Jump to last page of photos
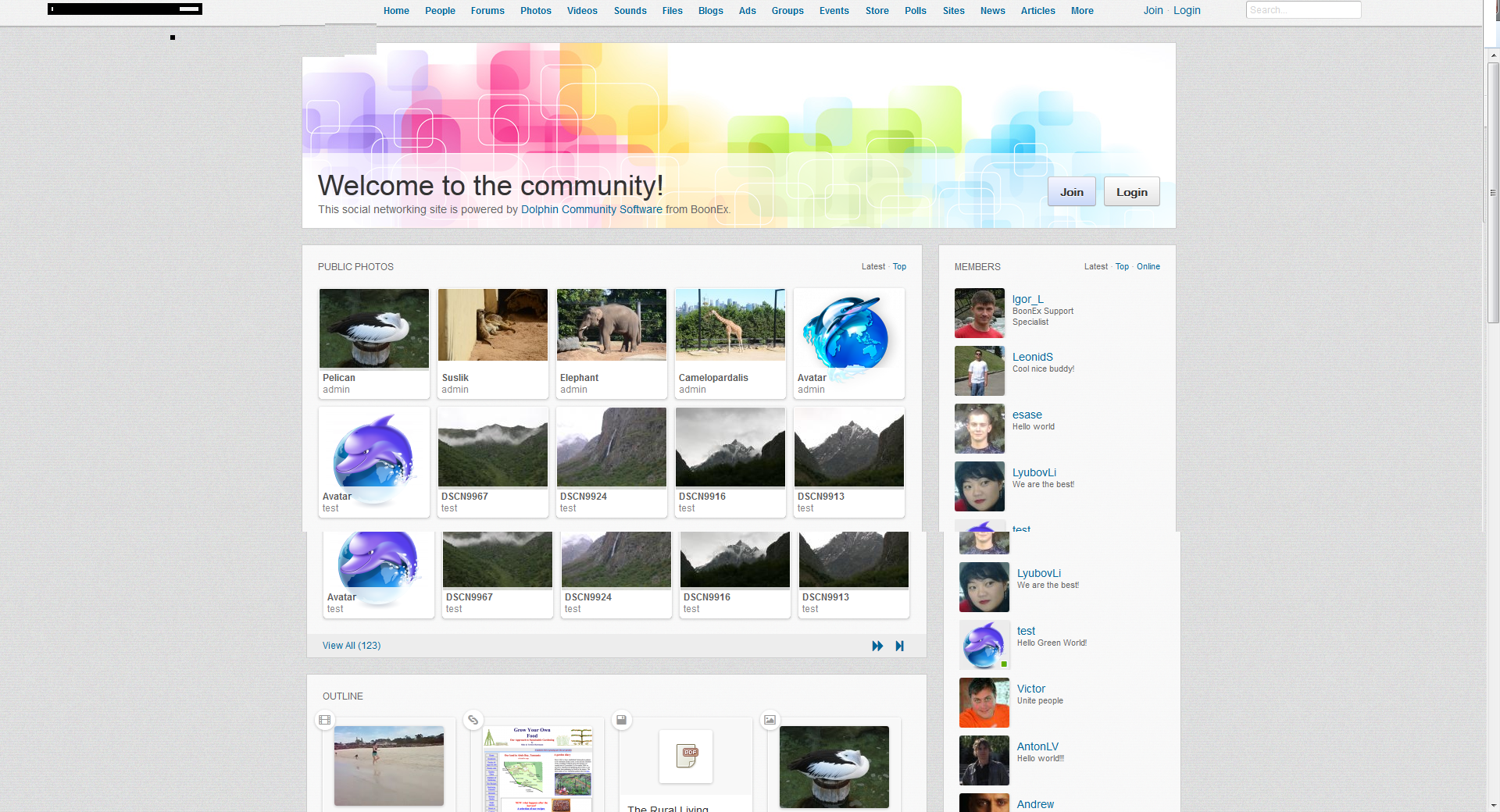Image resolution: width=1500 pixels, height=812 pixels. click(900, 646)
